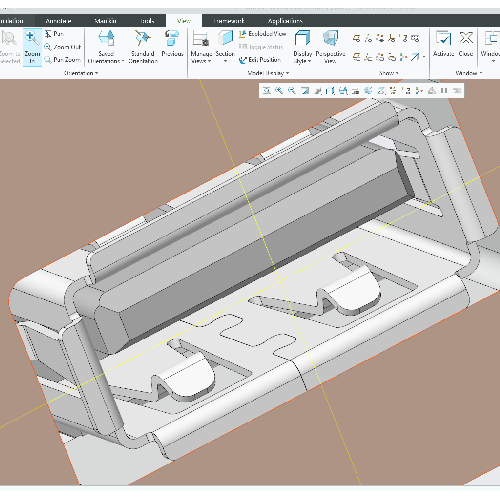The width and height of the screenshot is (500, 500).
Task: Return to the Previous view orientation
Action: (x=172, y=43)
